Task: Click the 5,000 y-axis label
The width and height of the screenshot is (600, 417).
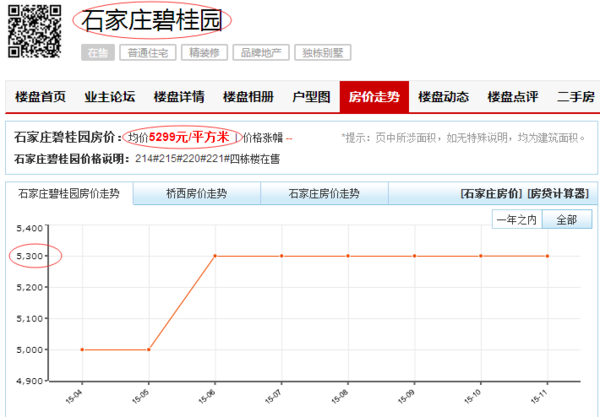Action: pos(29,350)
